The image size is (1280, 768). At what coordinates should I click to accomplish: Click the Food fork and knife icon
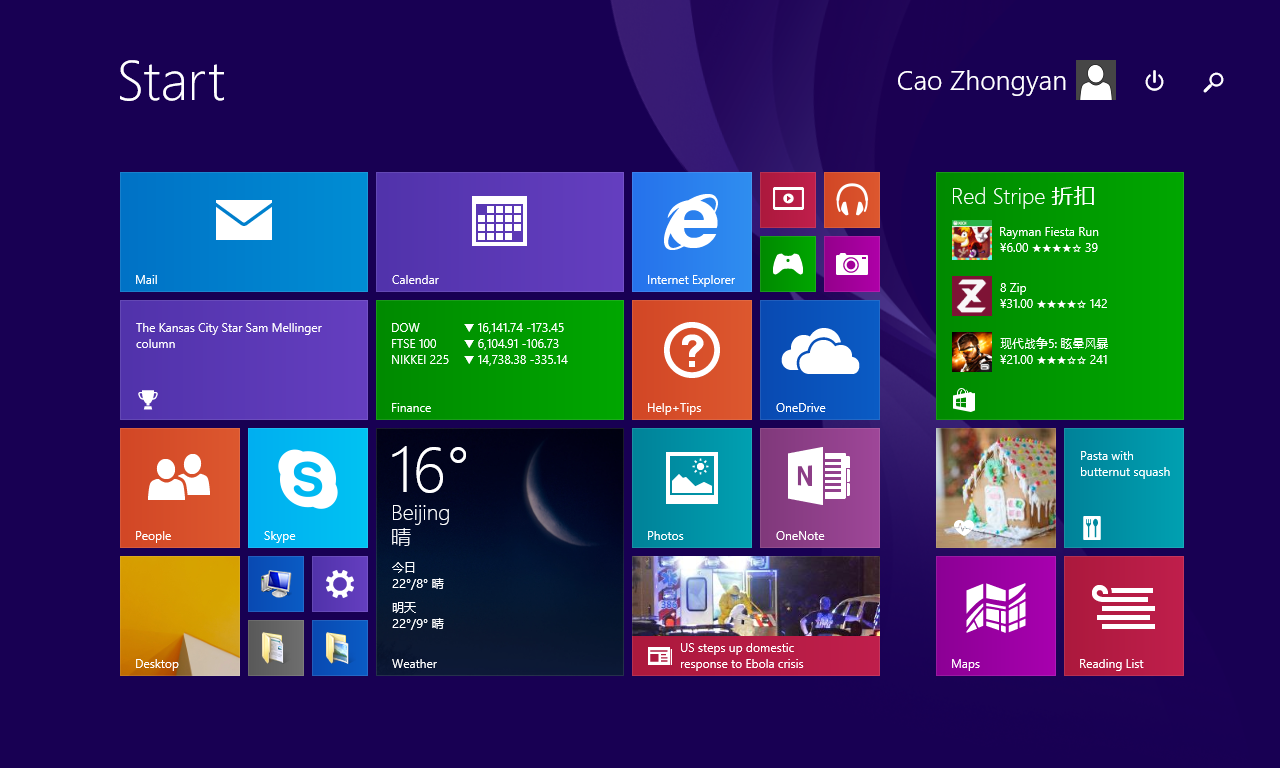(x=1092, y=528)
